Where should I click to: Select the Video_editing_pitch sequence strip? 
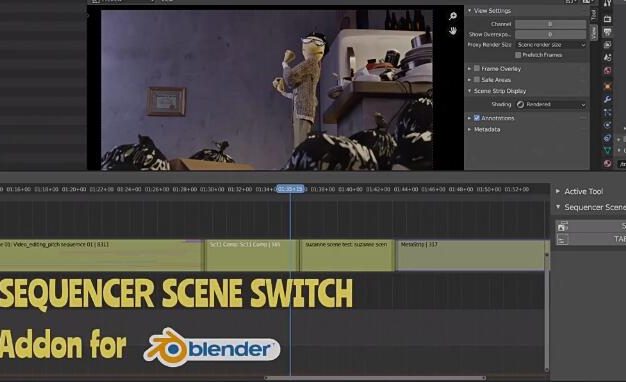click(x=101, y=255)
